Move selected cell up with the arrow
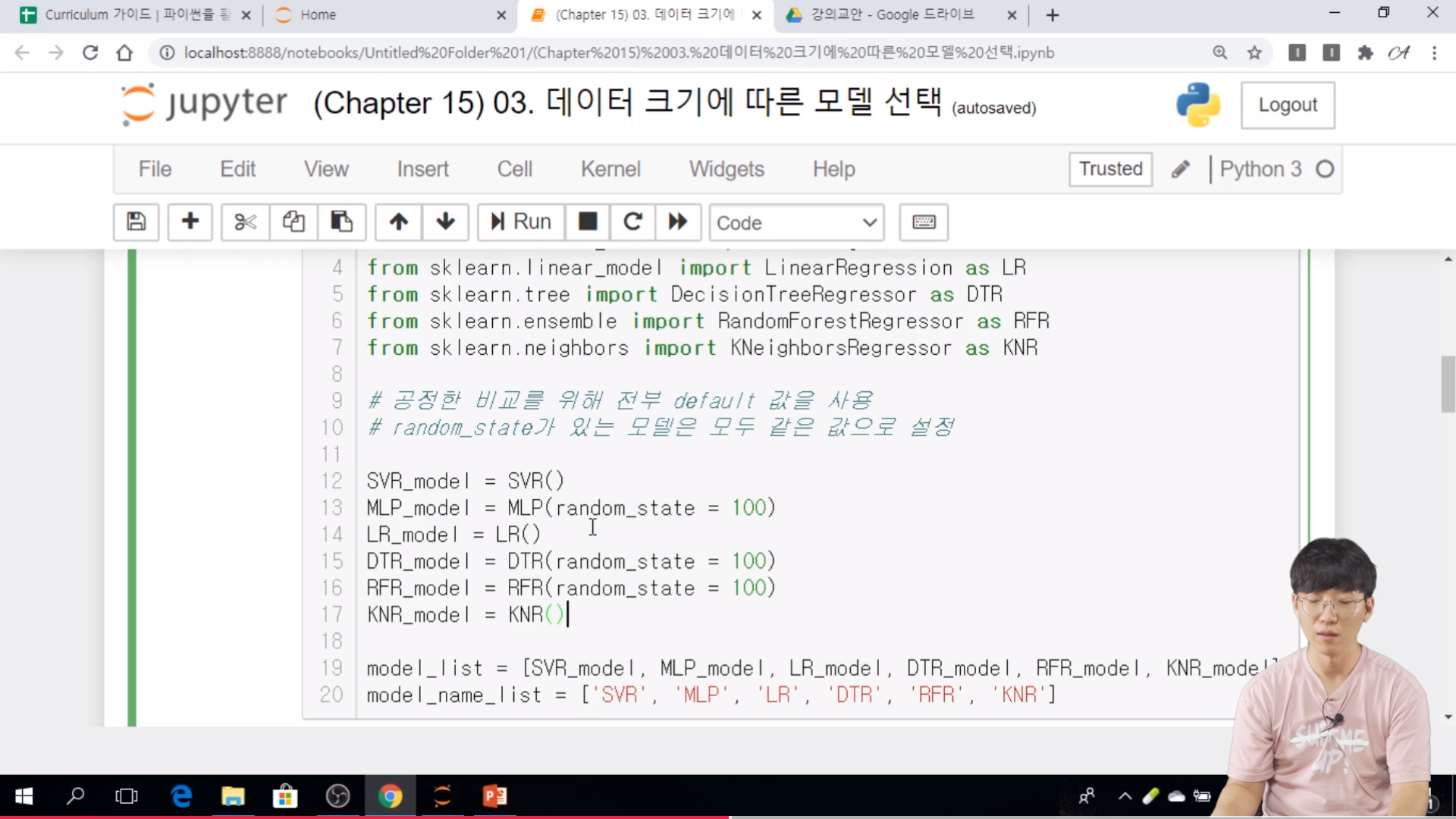Screen dimensions: 1456x819 (399, 222)
